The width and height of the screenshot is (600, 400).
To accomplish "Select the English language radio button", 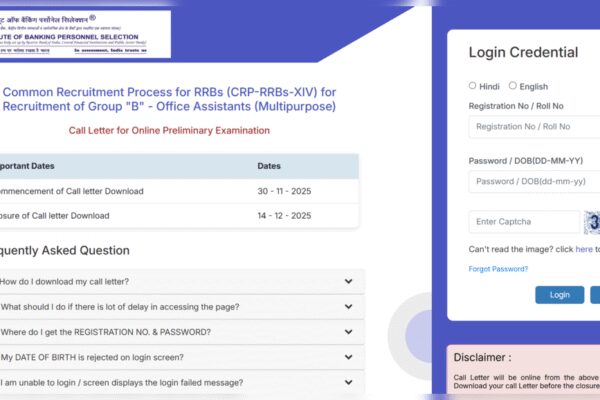I will tap(513, 86).
